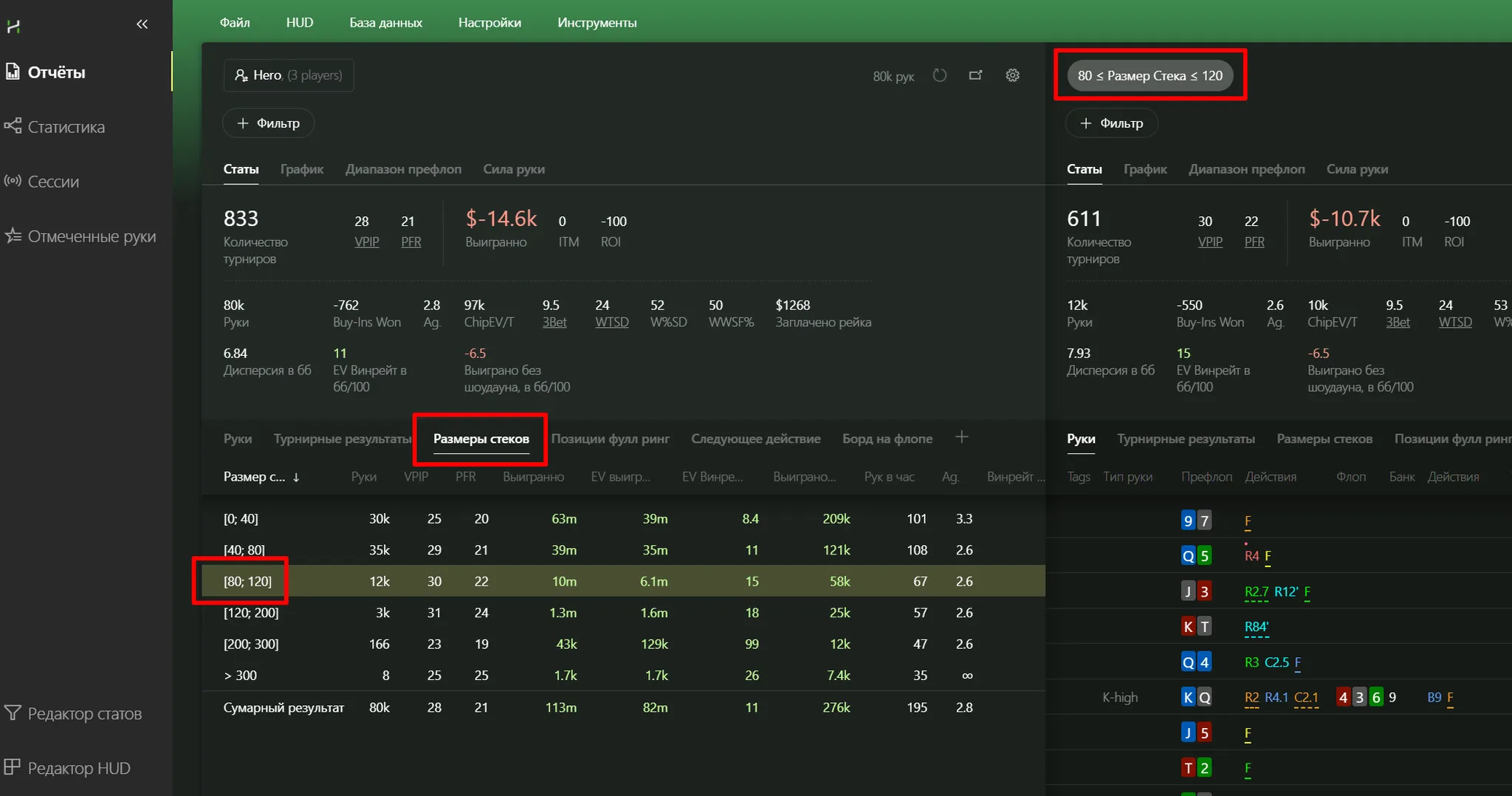Switch to Турнирные результаты tab on left
The height and width of the screenshot is (796, 1512).
click(x=342, y=439)
